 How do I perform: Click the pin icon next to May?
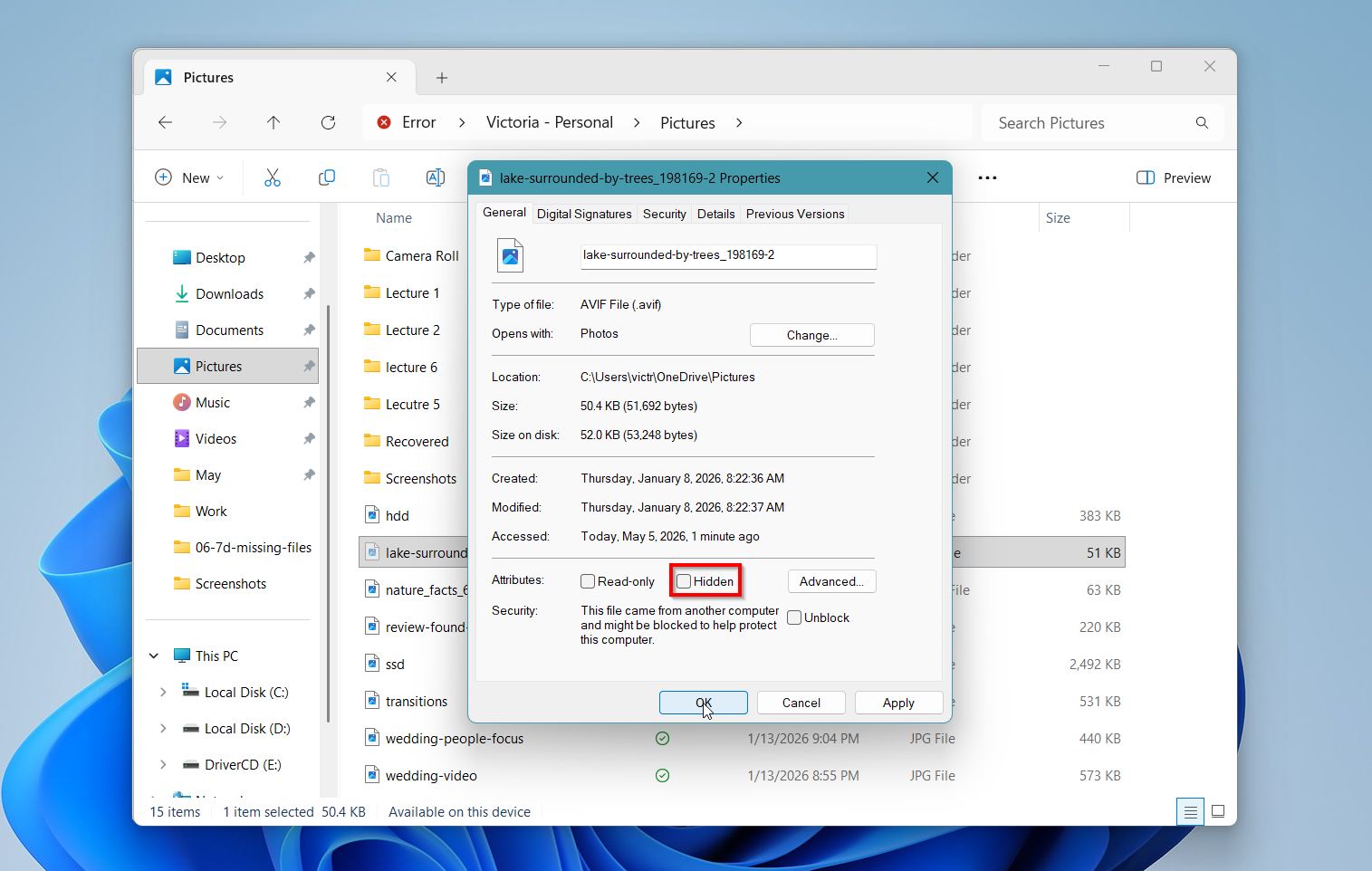[x=309, y=474]
